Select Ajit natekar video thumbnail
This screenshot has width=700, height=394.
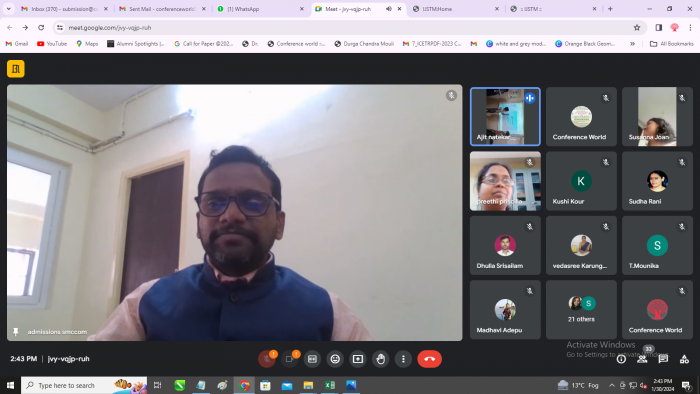[505, 116]
